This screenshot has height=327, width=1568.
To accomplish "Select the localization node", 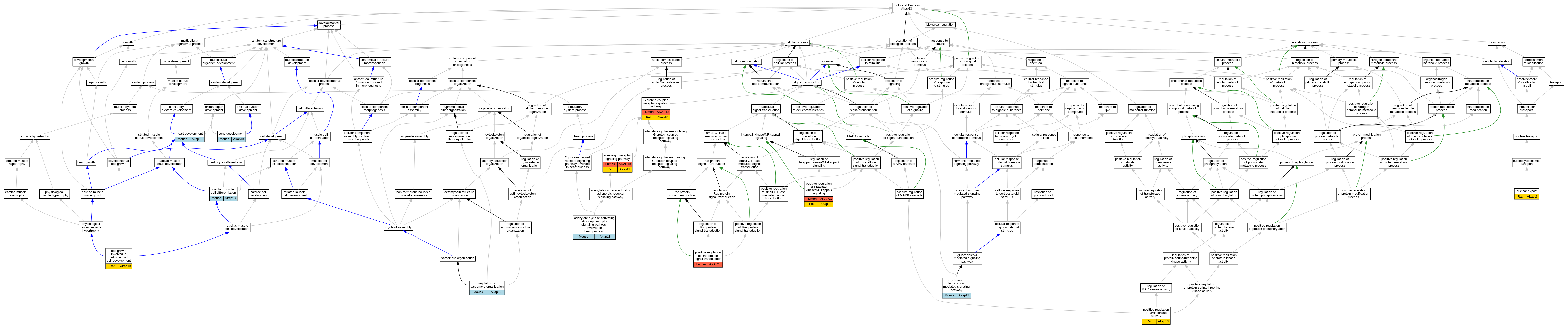I will coord(1497,43).
